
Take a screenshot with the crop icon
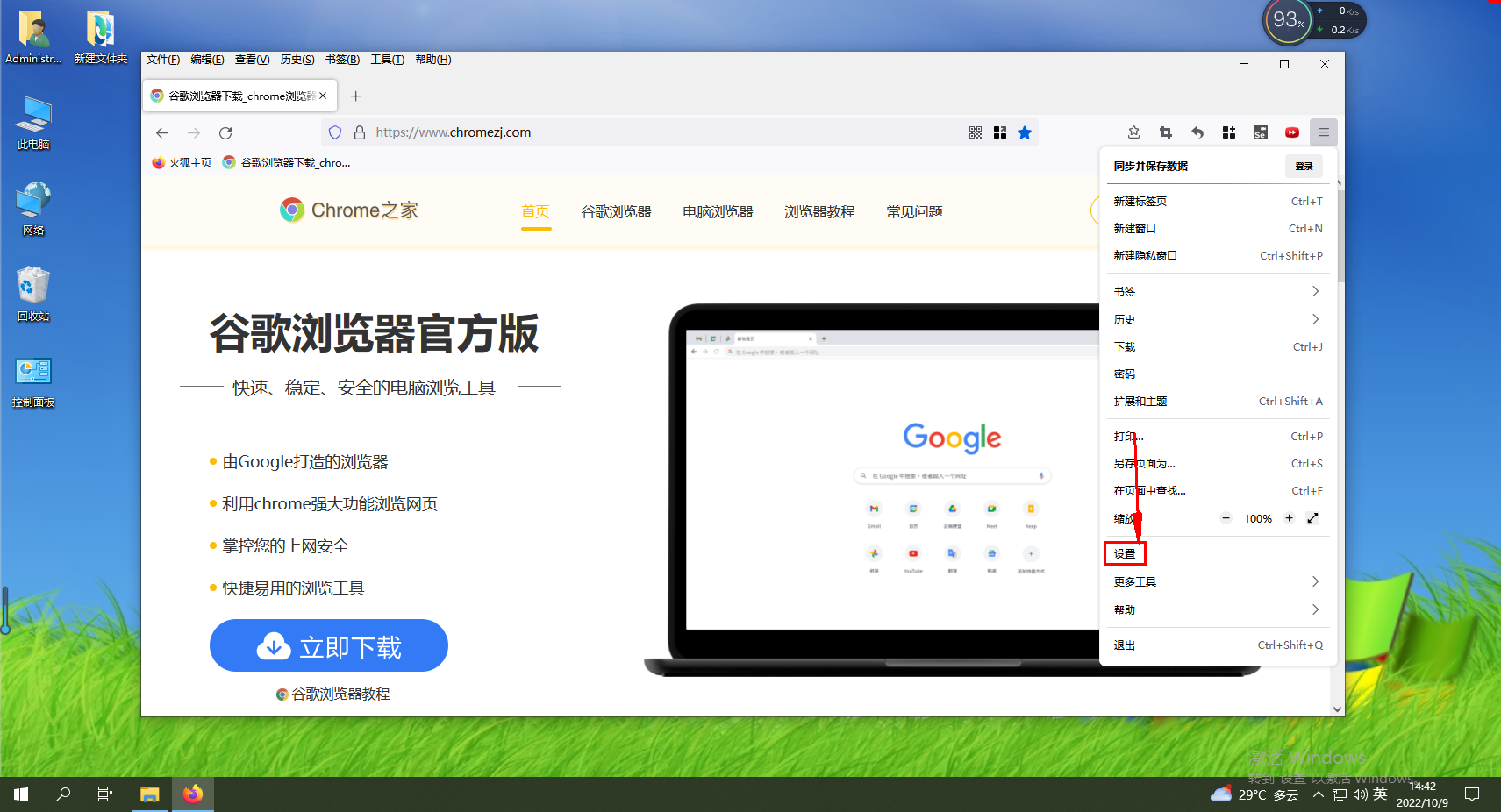click(1166, 132)
